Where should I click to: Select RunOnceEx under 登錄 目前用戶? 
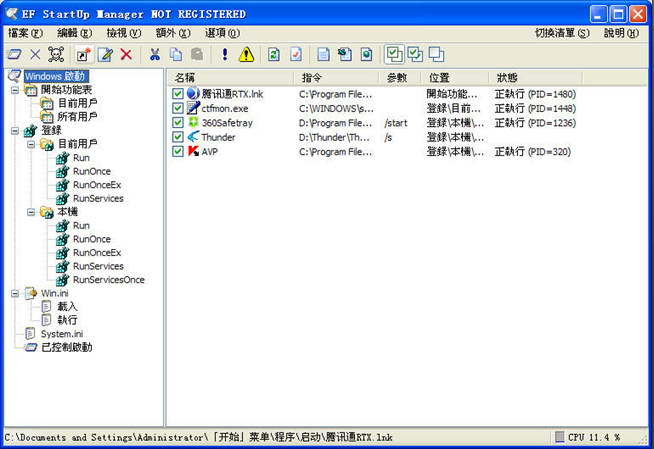coord(97,185)
